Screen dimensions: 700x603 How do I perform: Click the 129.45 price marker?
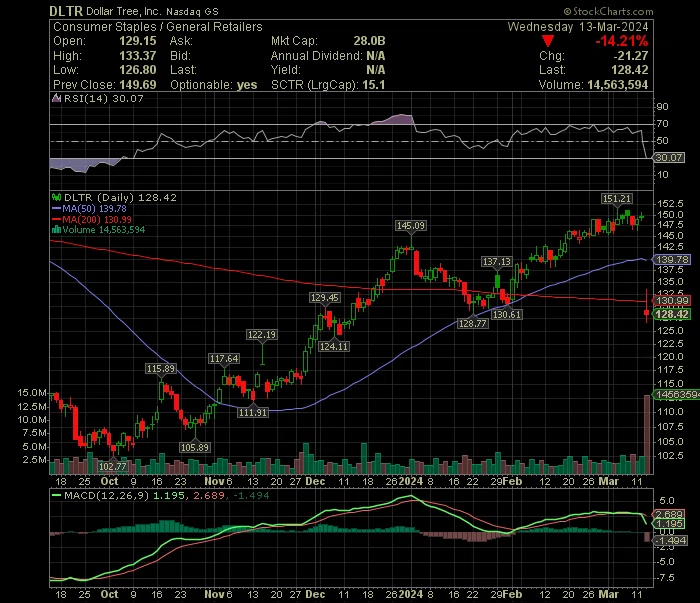pos(325,298)
